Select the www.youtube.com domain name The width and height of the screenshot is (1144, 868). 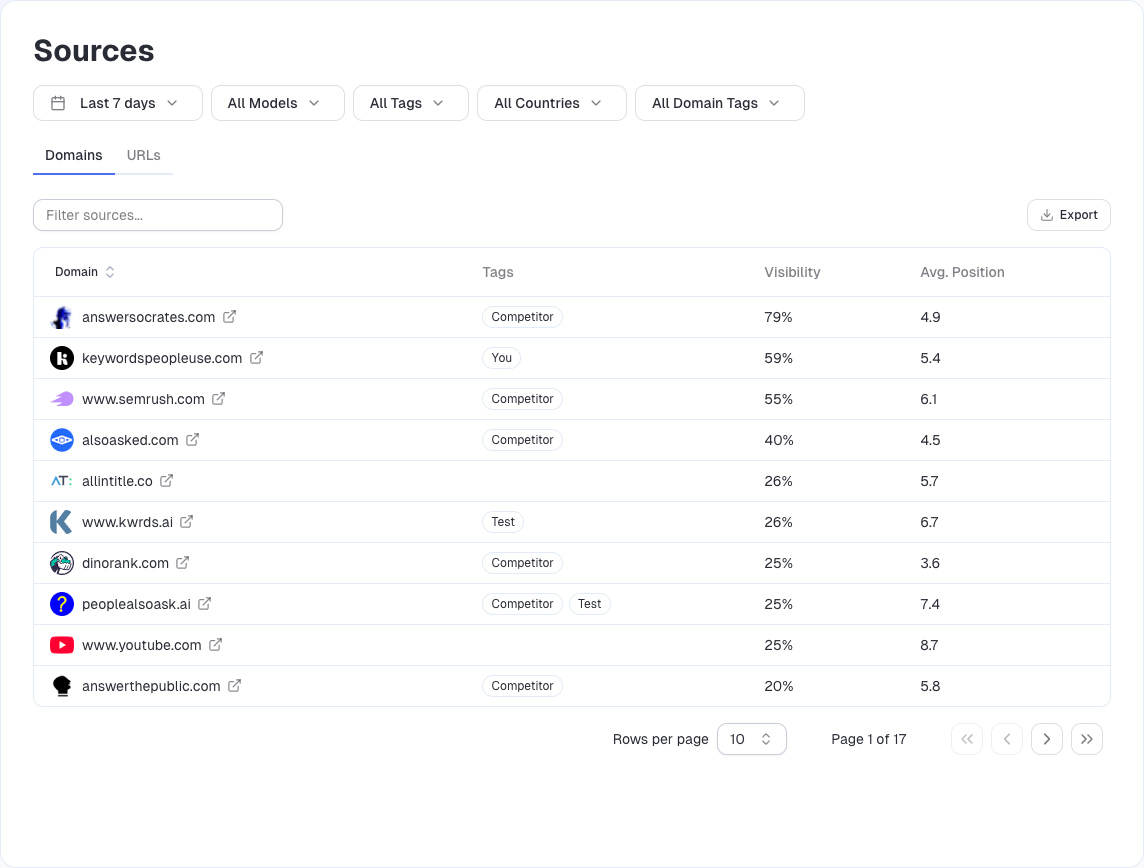tap(142, 645)
